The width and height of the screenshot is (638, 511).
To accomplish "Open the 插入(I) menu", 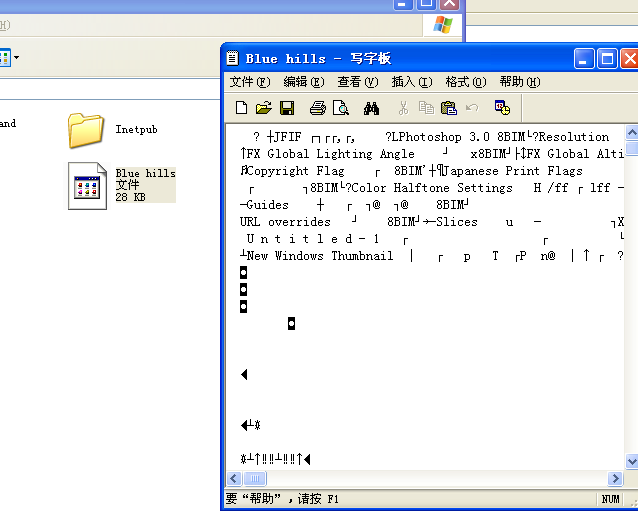I will pyautogui.click(x=412, y=82).
